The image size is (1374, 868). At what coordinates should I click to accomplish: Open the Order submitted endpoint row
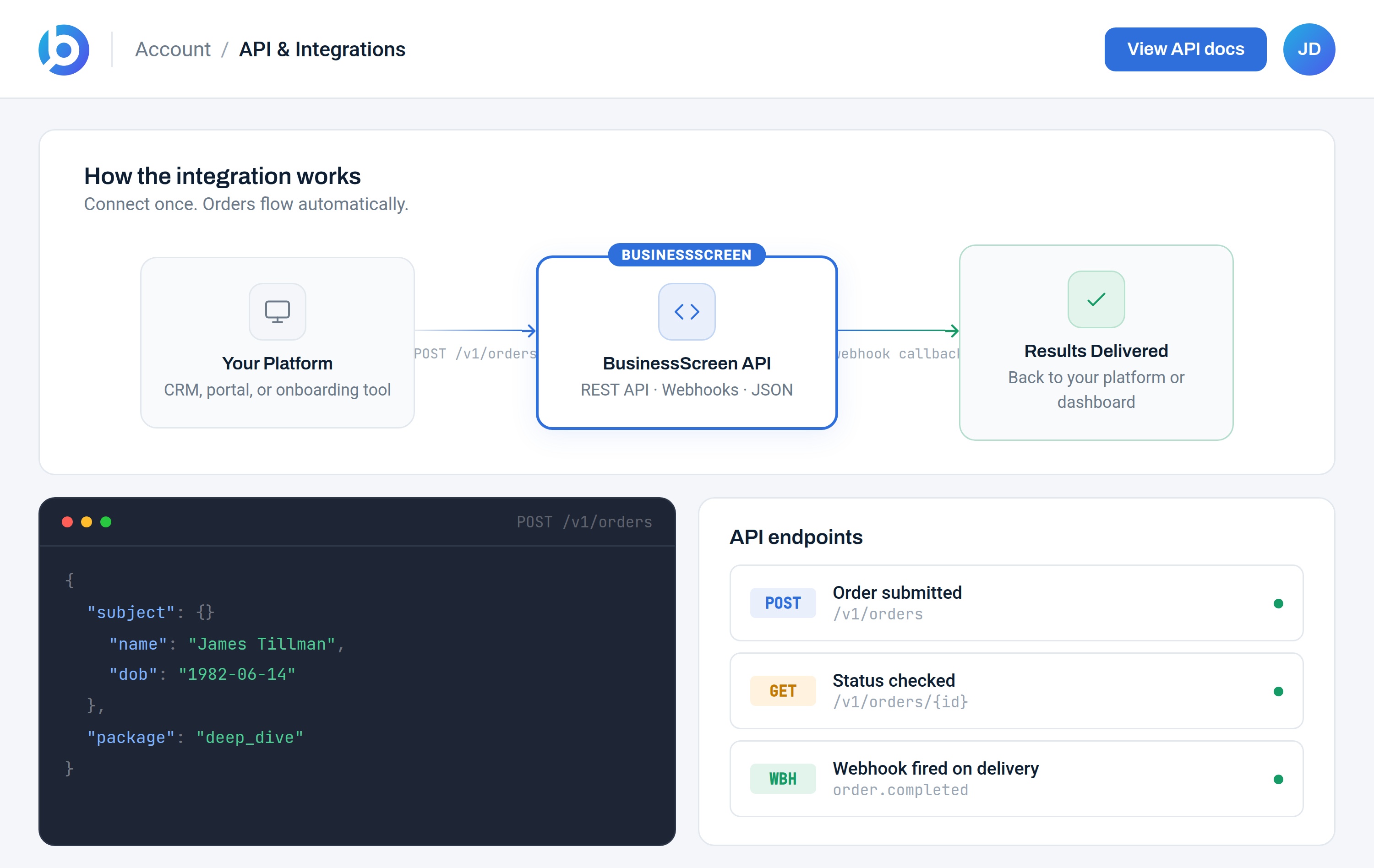point(1016,603)
